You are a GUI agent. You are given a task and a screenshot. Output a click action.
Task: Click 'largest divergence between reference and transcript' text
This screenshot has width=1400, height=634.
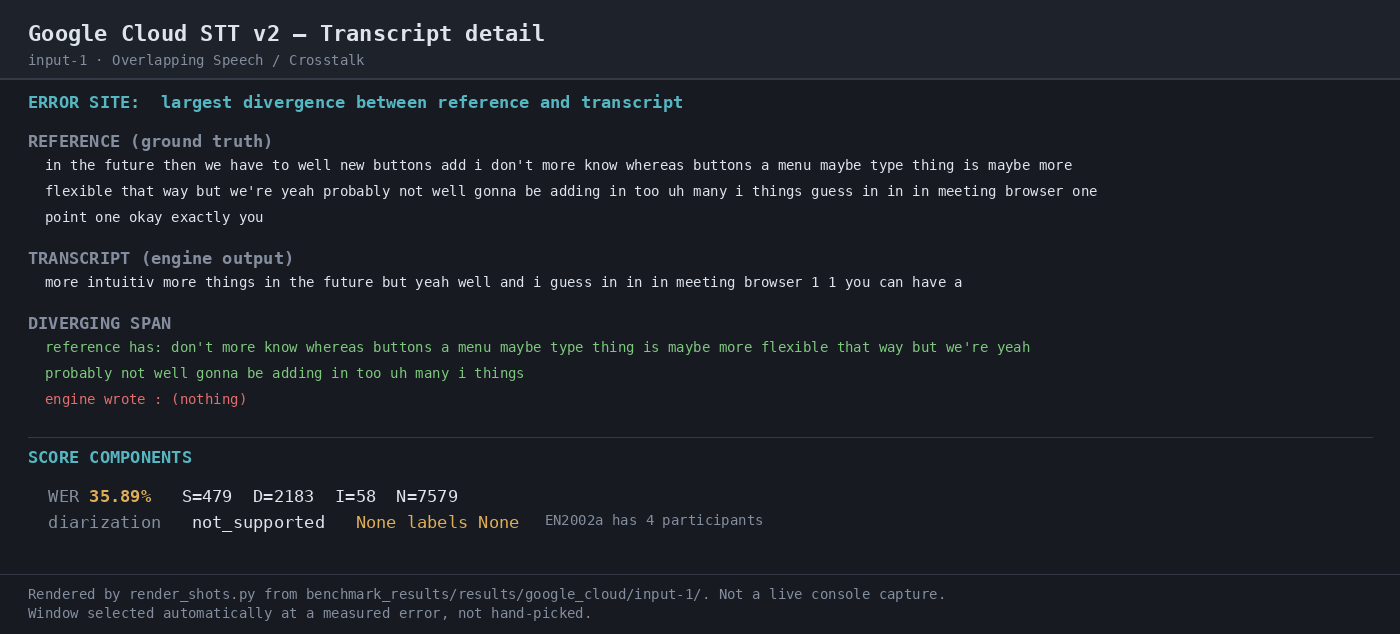click(x=422, y=103)
